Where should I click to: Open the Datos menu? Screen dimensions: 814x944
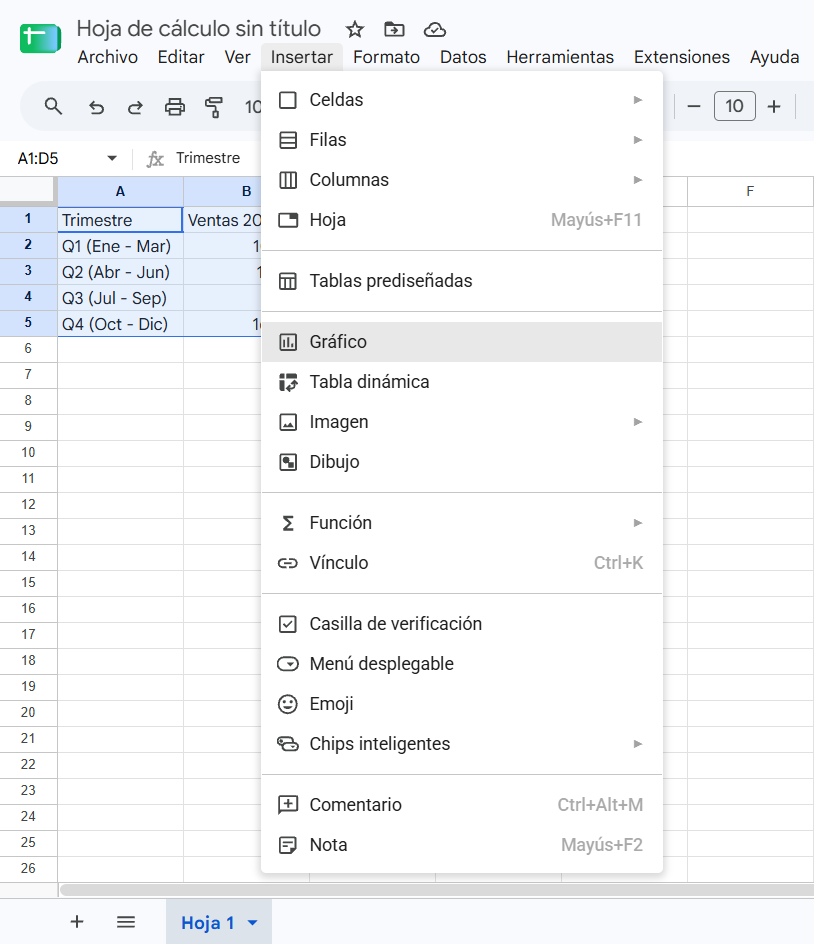point(463,57)
